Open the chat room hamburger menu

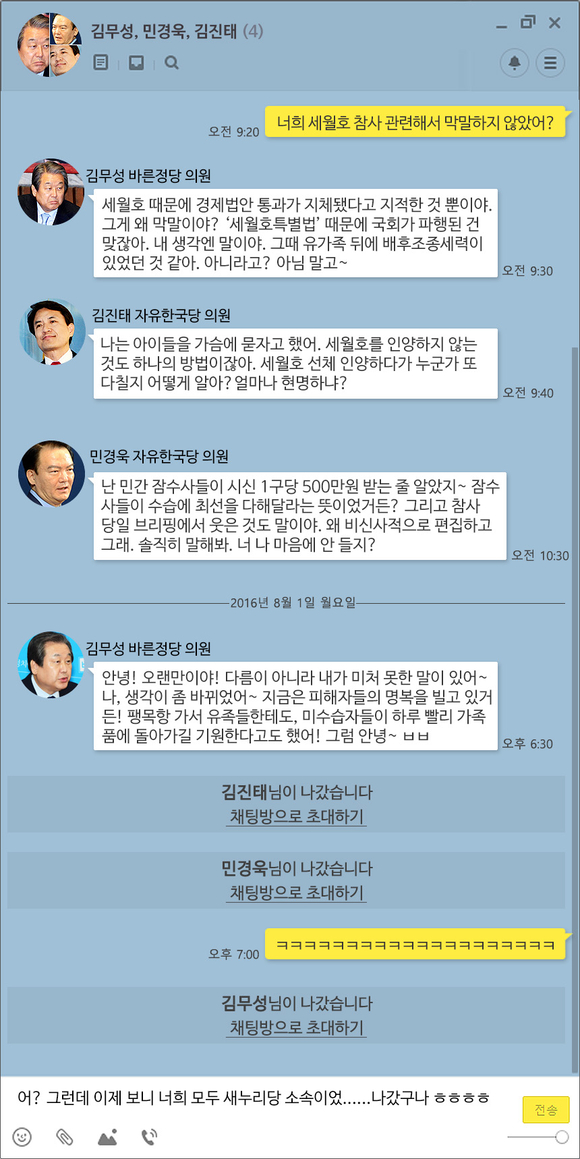point(550,63)
